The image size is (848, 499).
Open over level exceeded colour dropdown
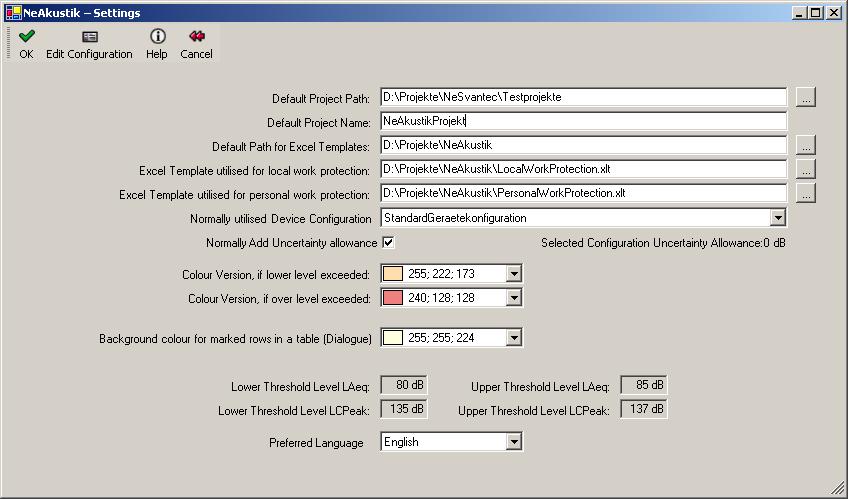[514, 298]
